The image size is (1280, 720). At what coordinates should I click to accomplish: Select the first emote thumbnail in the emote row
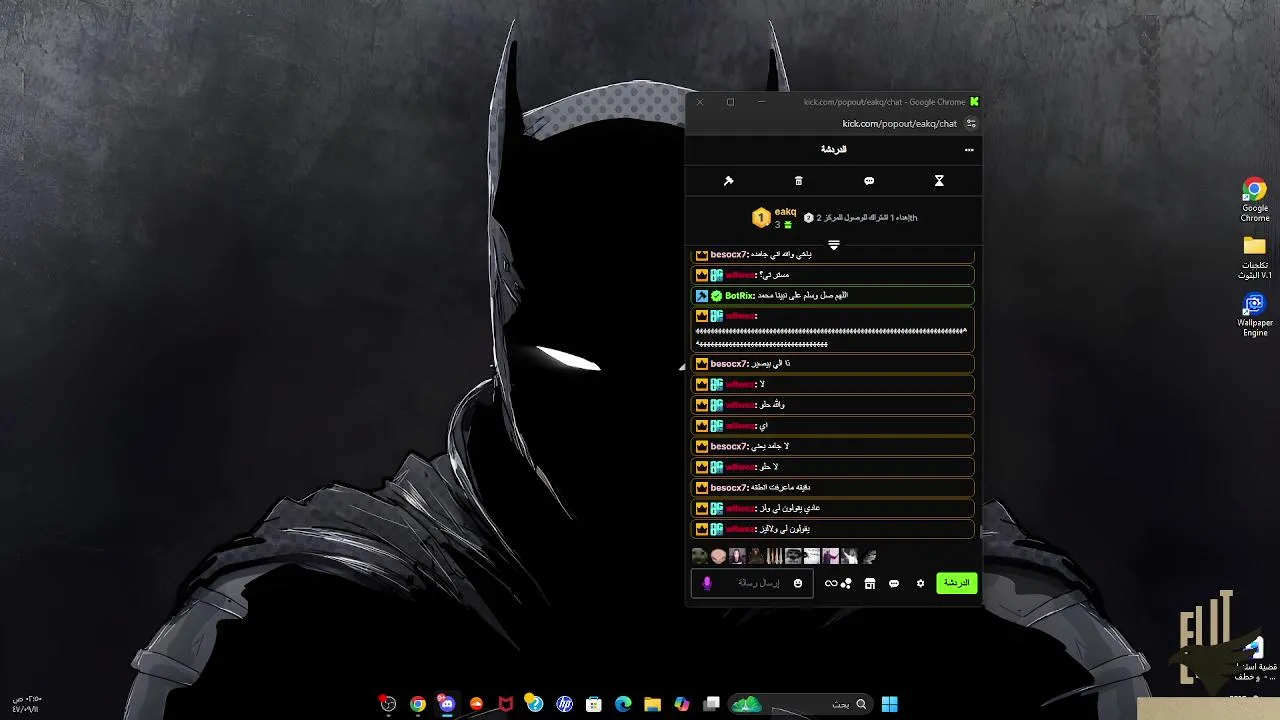[x=700, y=556]
